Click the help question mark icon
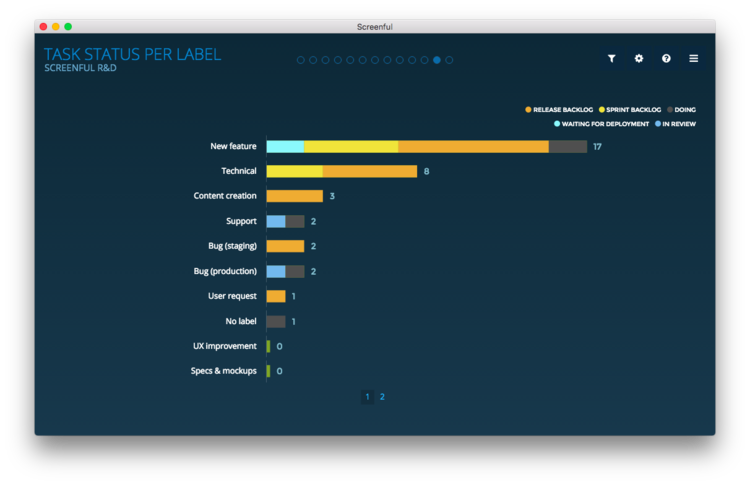The height and width of the screenshot is (485, 750). click(x=666, y=59)
